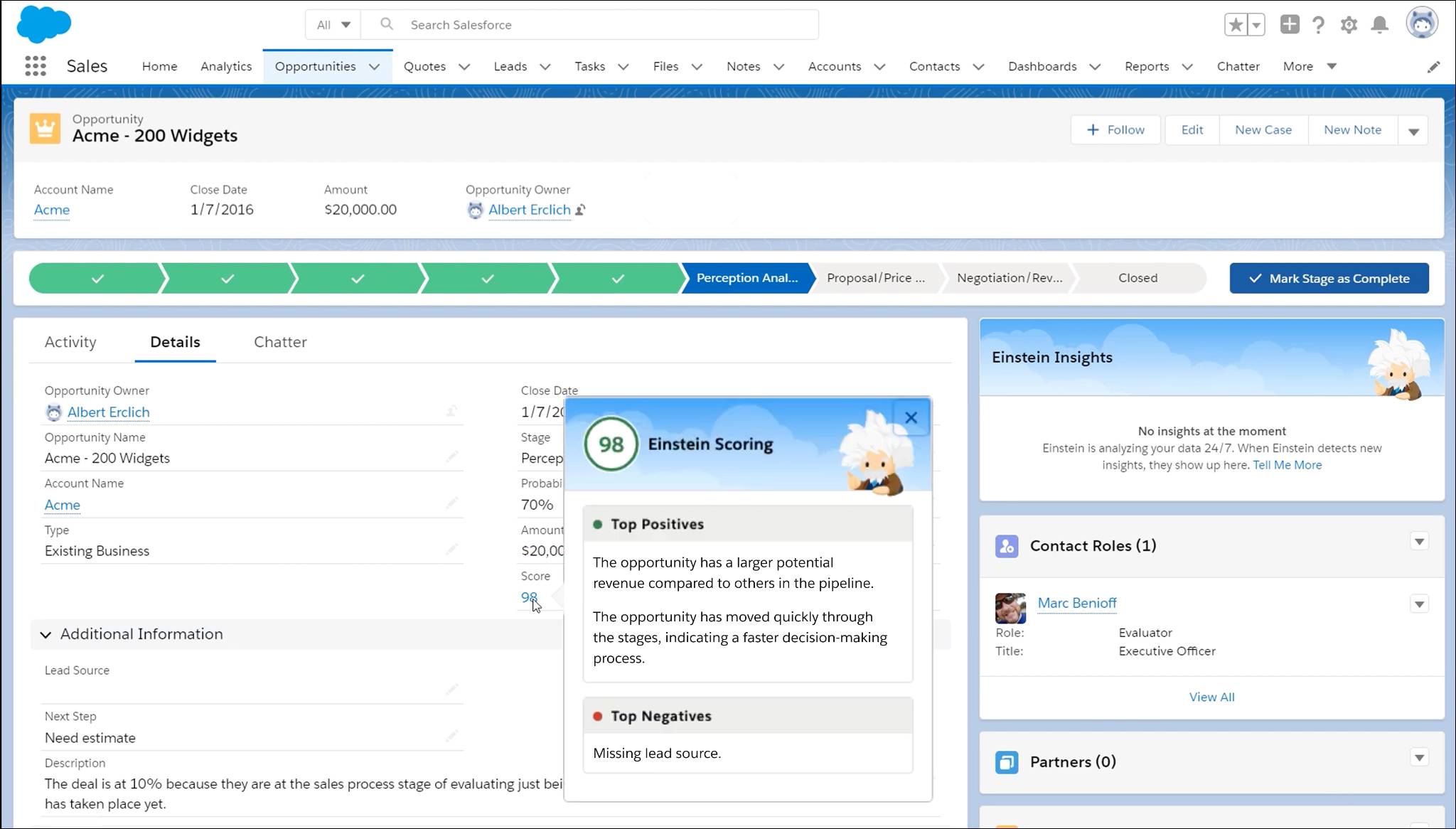Open the Partners card dropdown

1419,758
